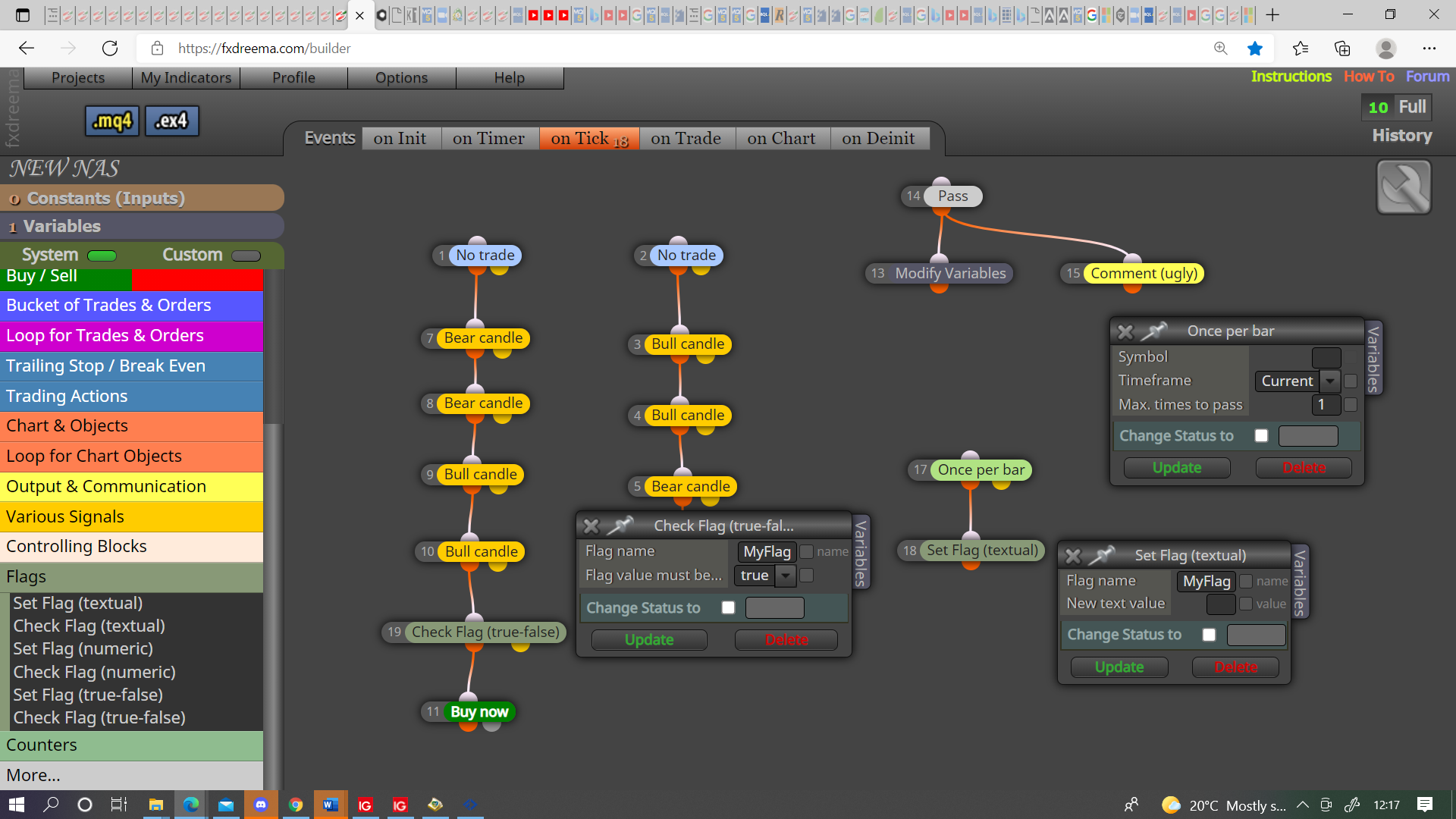Expand the Counters category

[132, 745]
